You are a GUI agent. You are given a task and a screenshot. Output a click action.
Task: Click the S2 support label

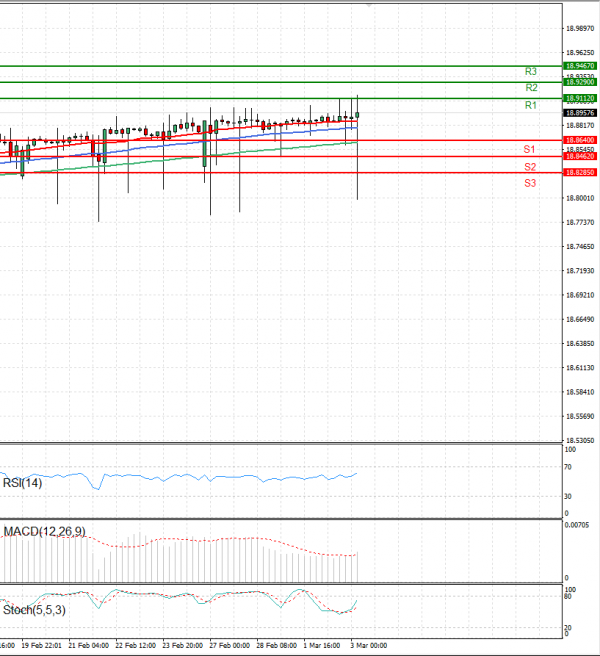pos(530,167)
